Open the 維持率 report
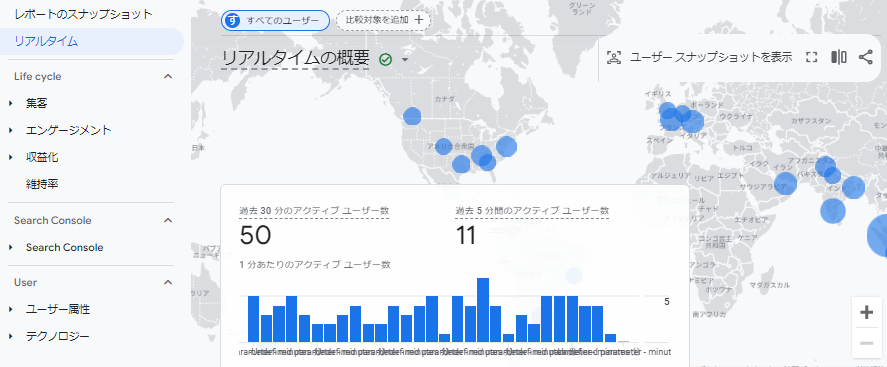The height and width of the screenshot is (367, 887). point(42,184)
